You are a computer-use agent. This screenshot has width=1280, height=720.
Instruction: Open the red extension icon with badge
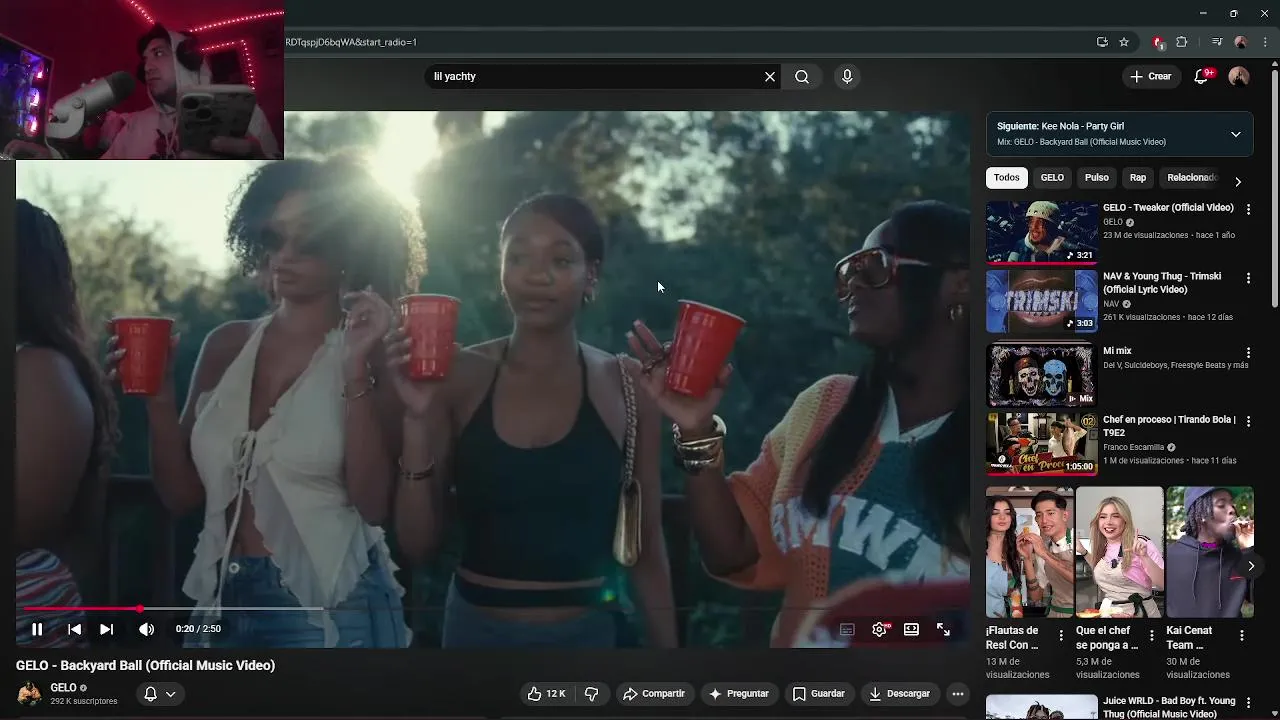pos(1158,42)
